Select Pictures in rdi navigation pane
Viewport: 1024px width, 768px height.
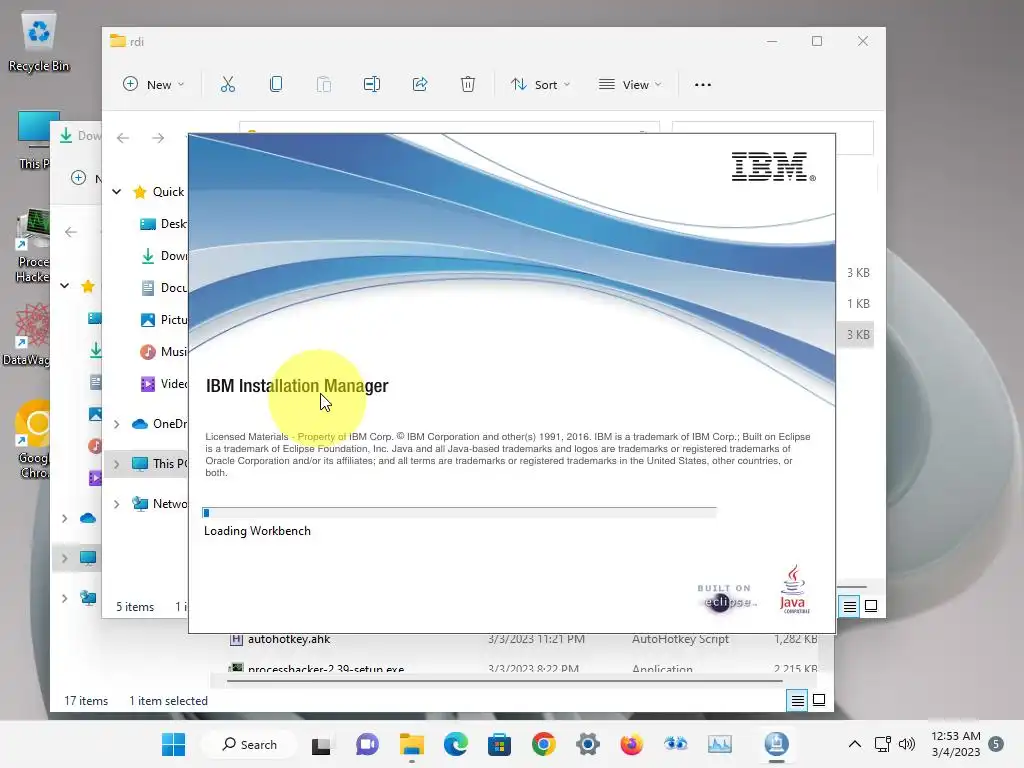(x=164, y=320)
